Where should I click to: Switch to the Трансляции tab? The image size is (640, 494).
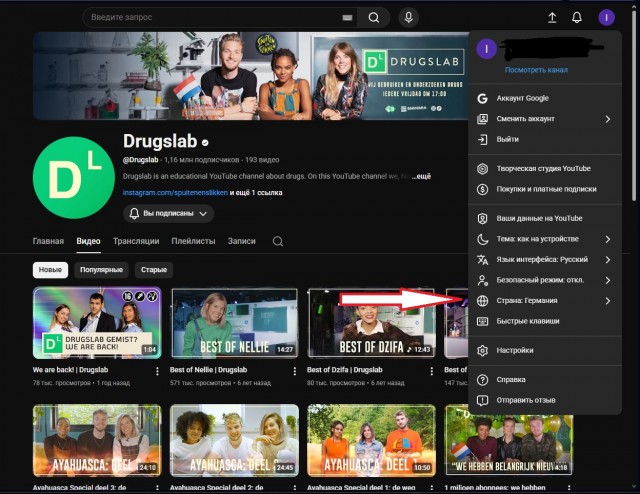tap(136, 241)
